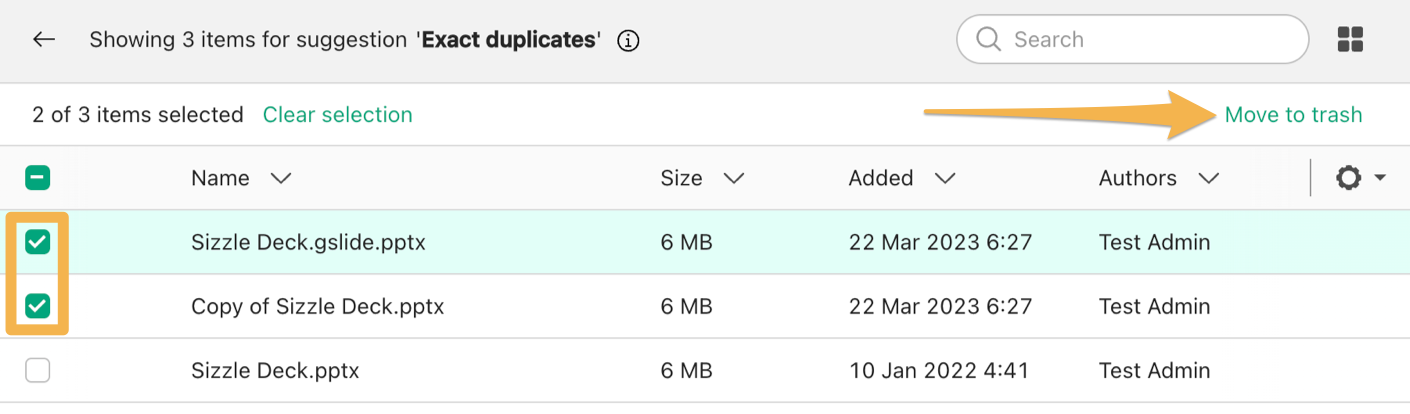The width and height of the screenshot is (1410, 414).
Task: Select date '10 Jan 2022 4:41'
Action: tap(938, 371)
